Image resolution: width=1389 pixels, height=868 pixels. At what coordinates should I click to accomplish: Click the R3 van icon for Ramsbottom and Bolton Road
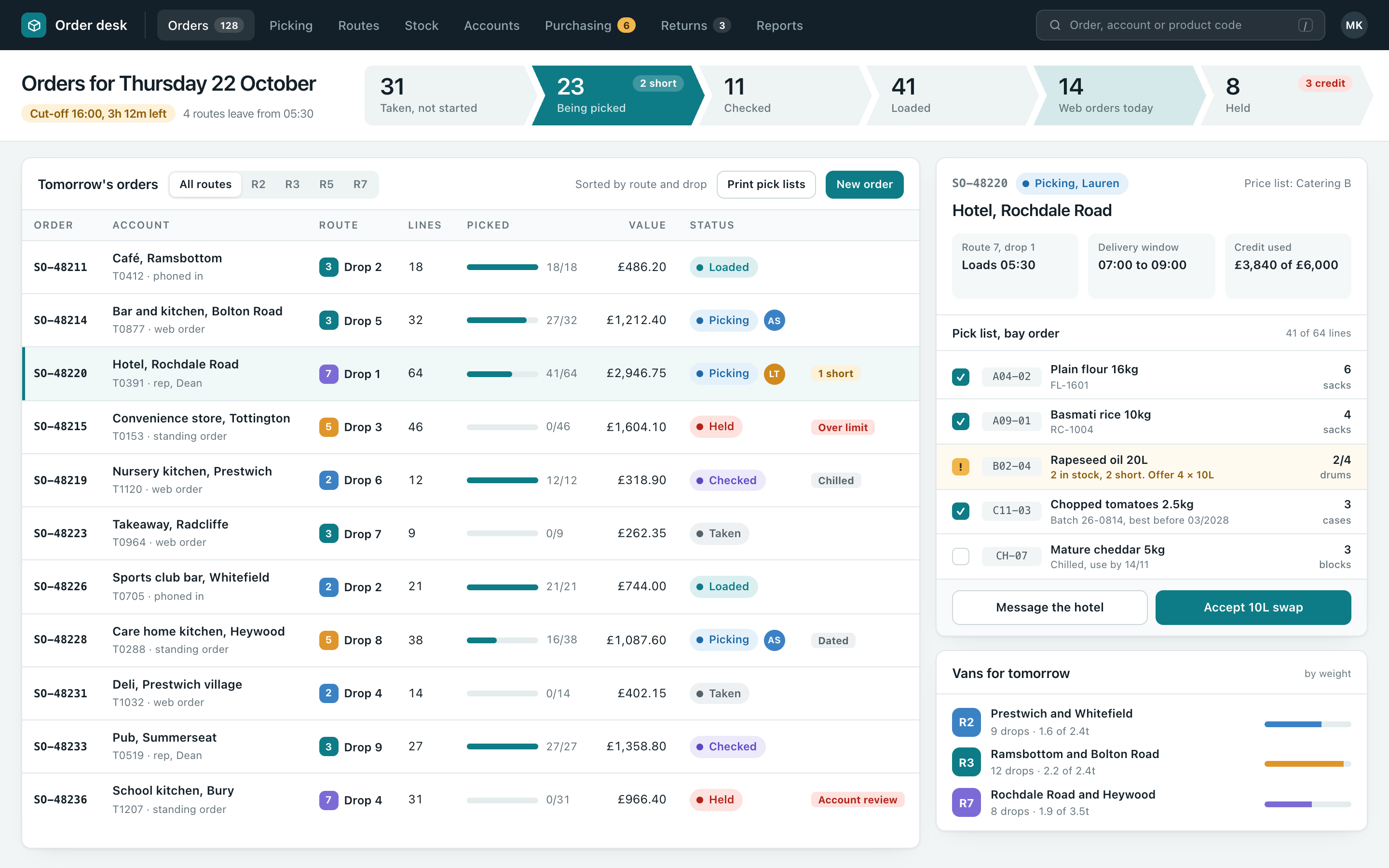pyautogui.click(x=966, y=762)
